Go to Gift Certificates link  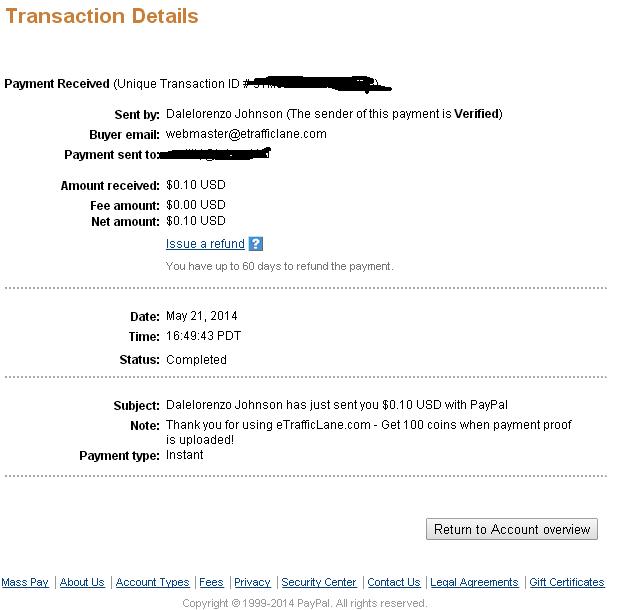pos(567,582)
